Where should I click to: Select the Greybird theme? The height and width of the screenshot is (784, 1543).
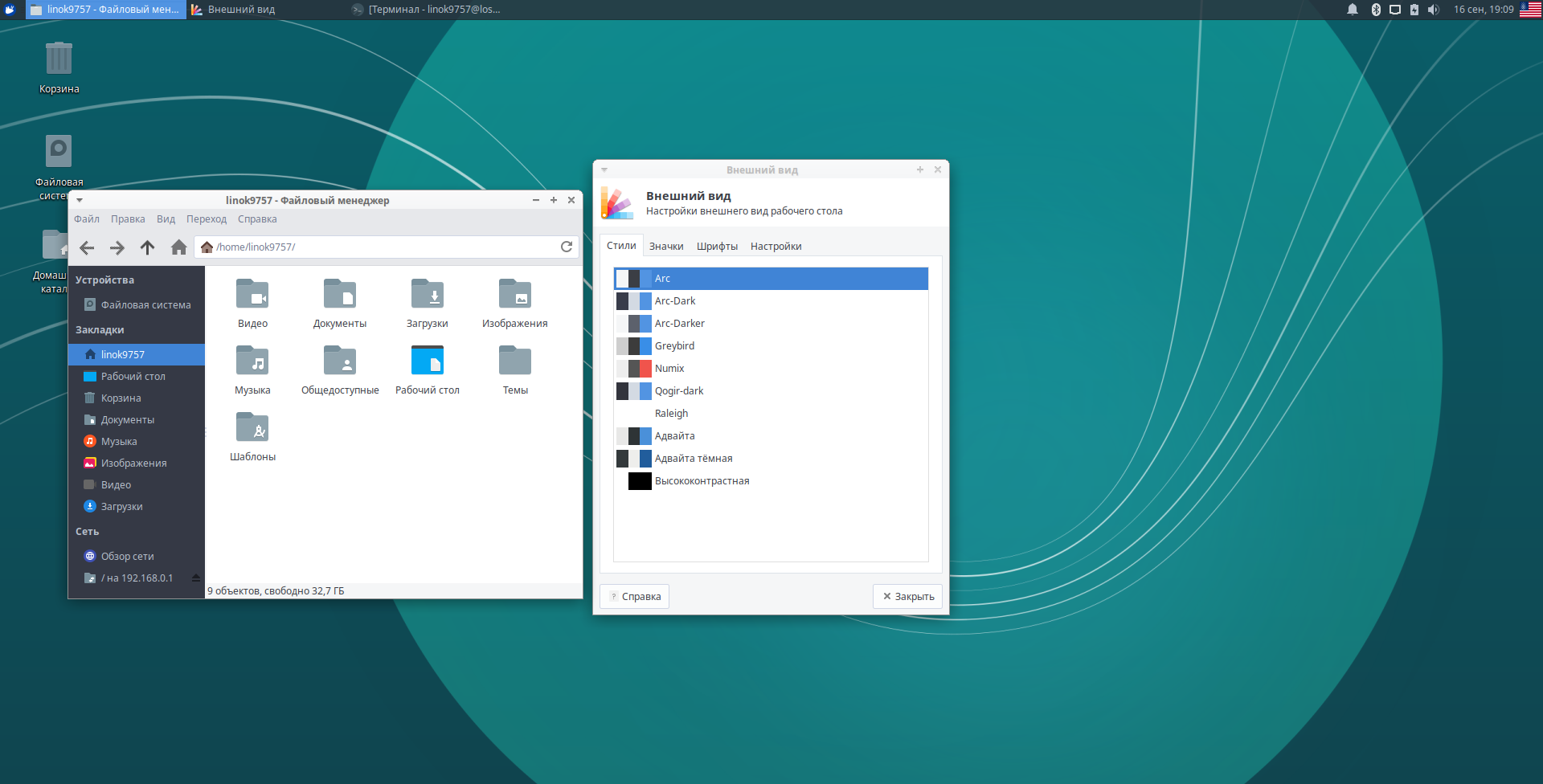[771, 346]
